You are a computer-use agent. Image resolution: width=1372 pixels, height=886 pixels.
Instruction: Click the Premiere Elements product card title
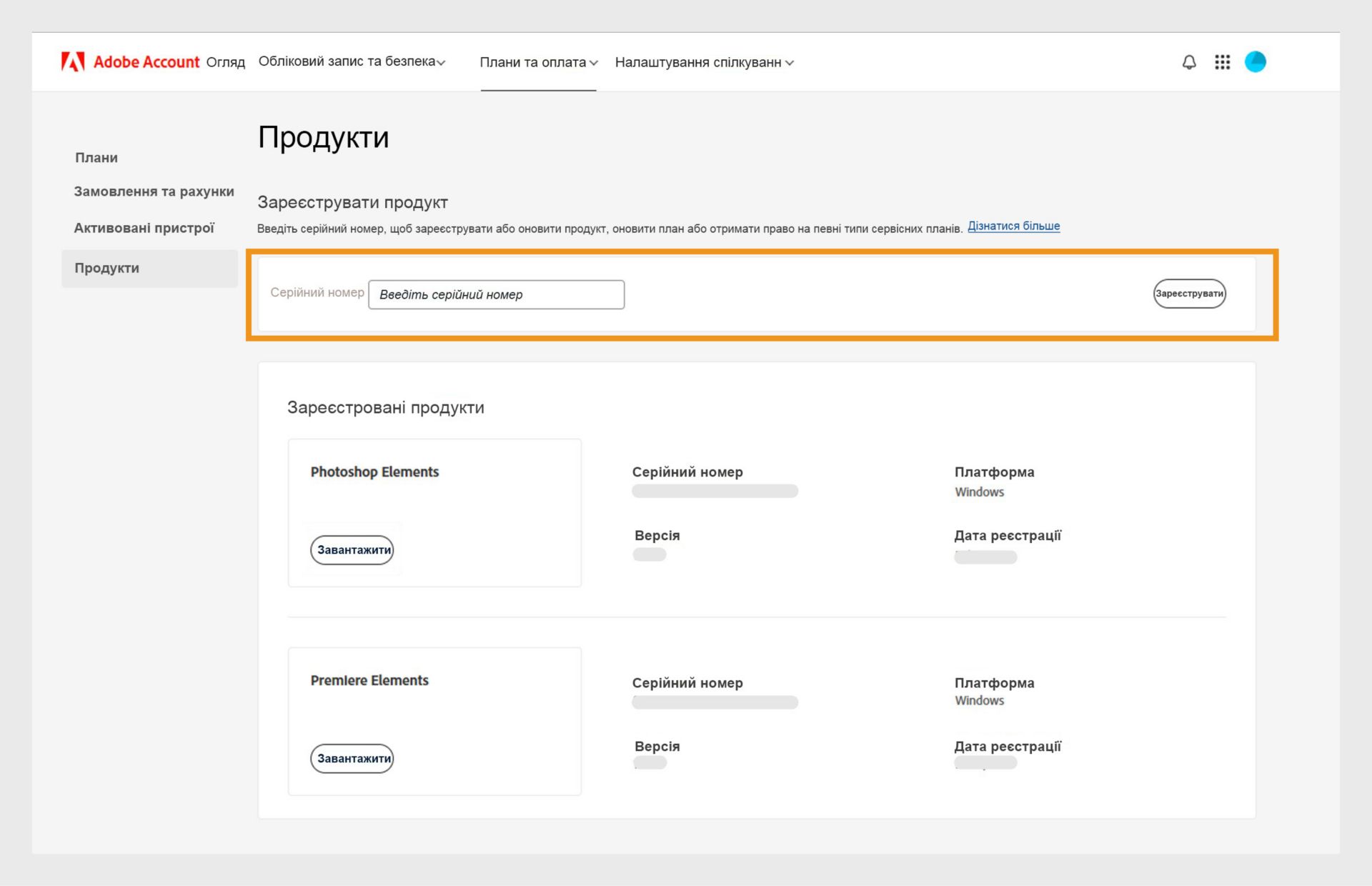(x=369, y=680)
